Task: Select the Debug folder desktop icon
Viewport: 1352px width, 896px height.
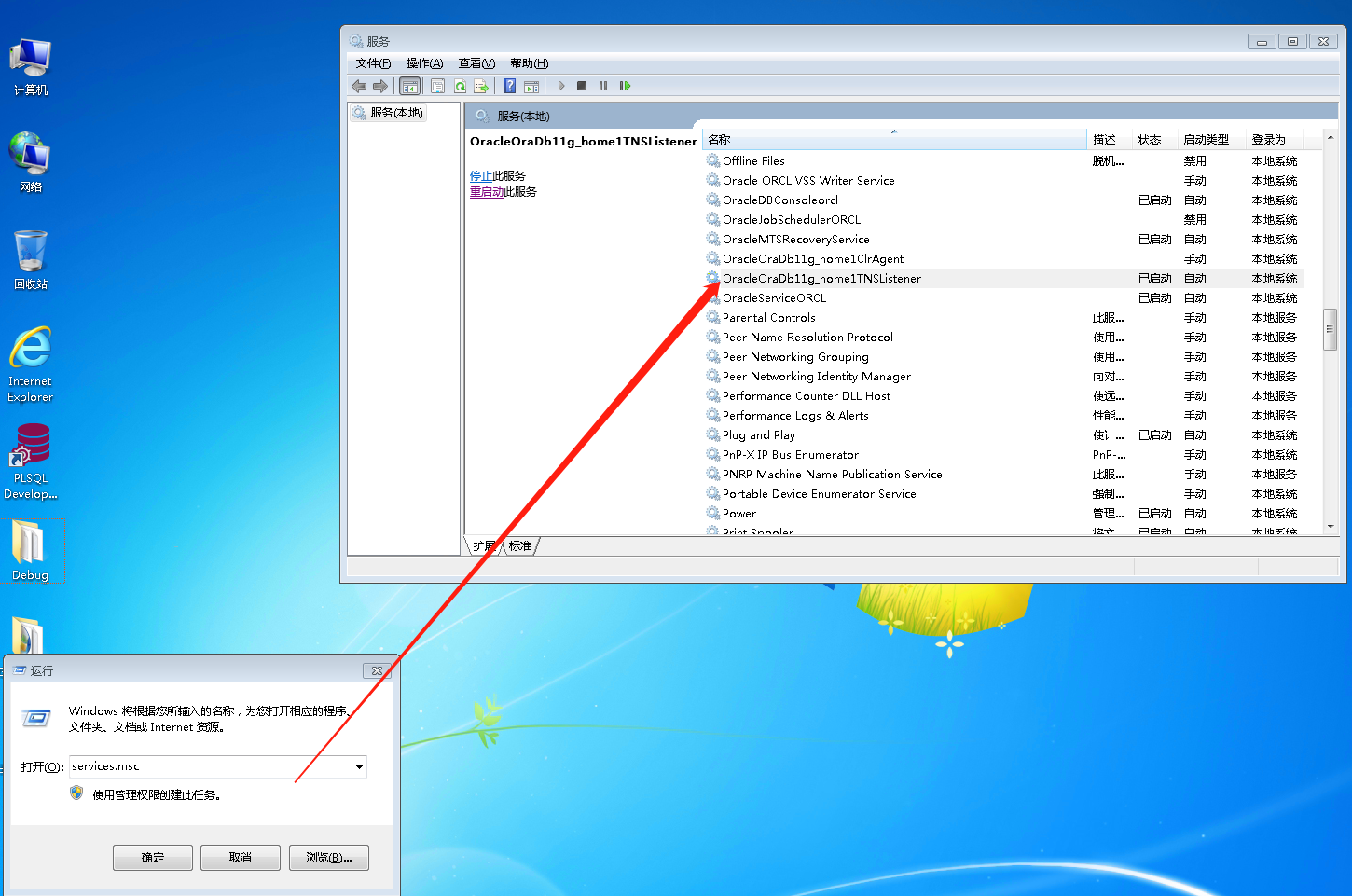Action: pyautogui.click(x=31, y=551)
